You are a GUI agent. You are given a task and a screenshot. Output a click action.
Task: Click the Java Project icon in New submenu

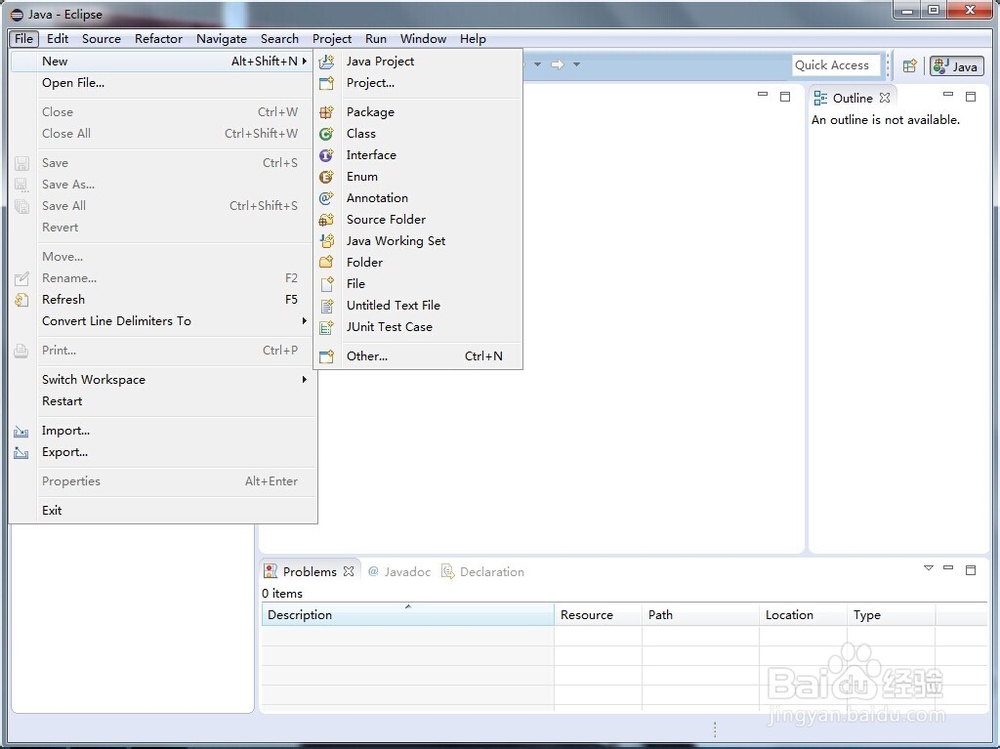pos(327,61)
